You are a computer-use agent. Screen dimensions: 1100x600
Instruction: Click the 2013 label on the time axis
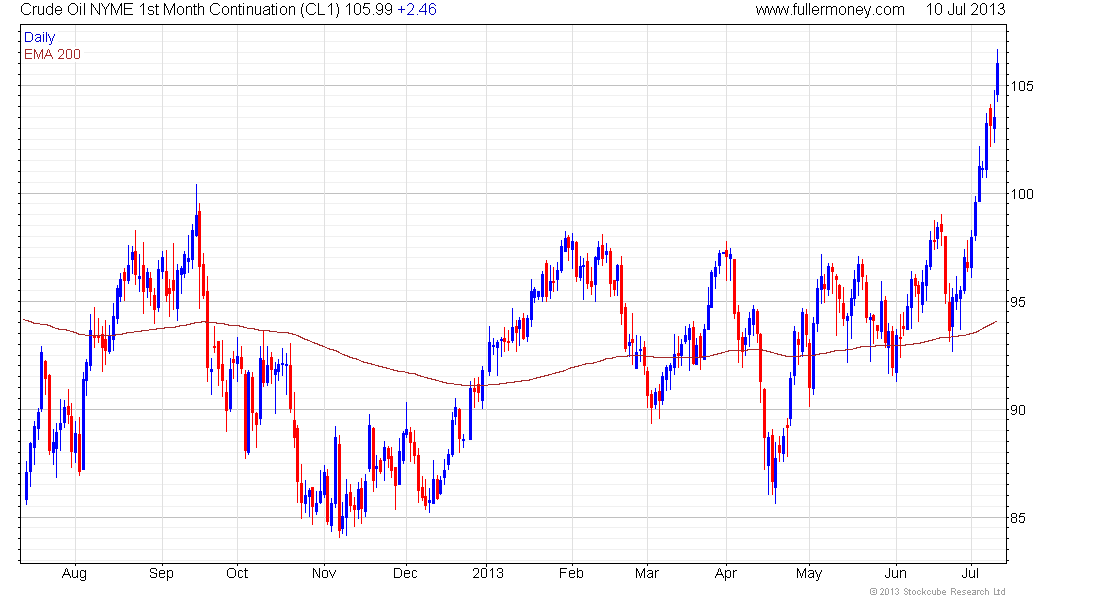[488, 573]
